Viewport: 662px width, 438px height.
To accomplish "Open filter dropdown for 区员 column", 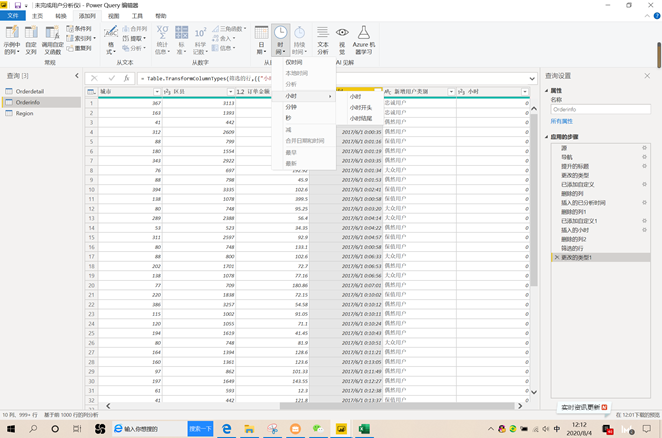I will (230, 92).
